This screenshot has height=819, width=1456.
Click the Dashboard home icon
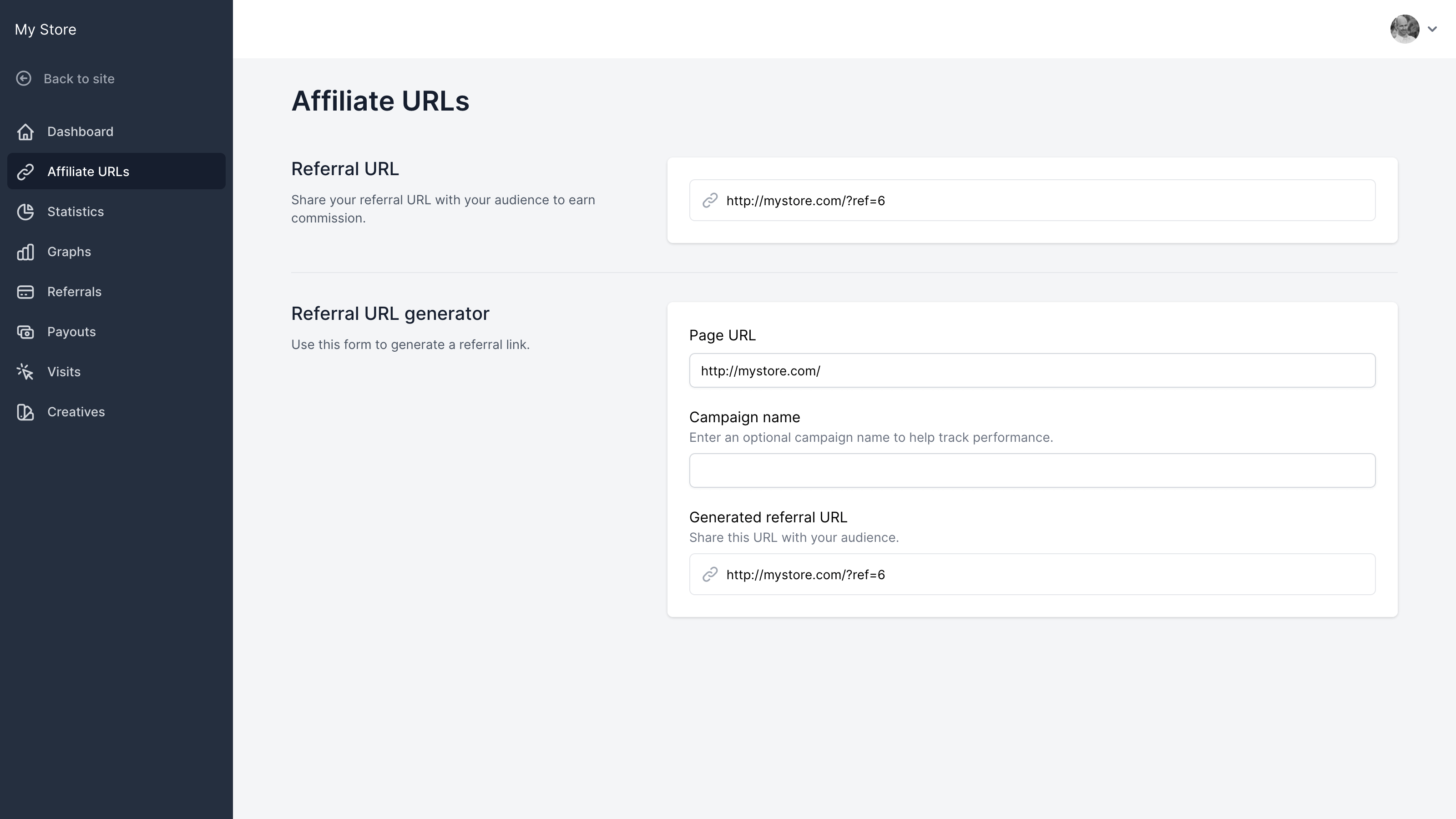(25, 131)
